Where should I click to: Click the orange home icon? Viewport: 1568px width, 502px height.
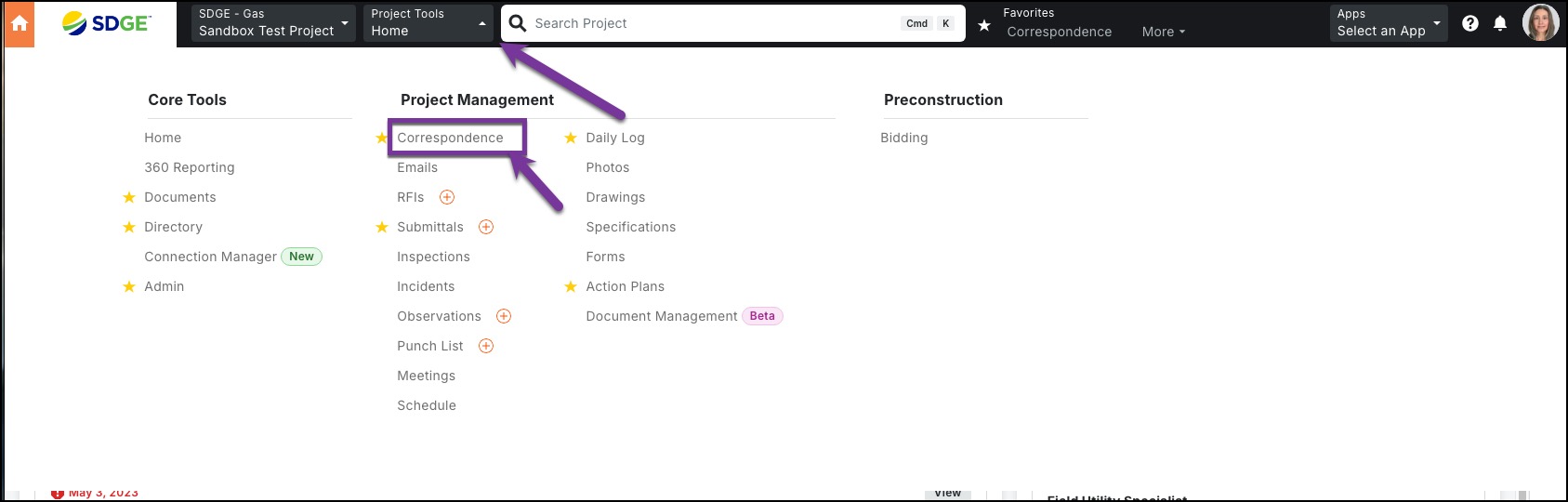pyautogui.click(x=19, y=24)
